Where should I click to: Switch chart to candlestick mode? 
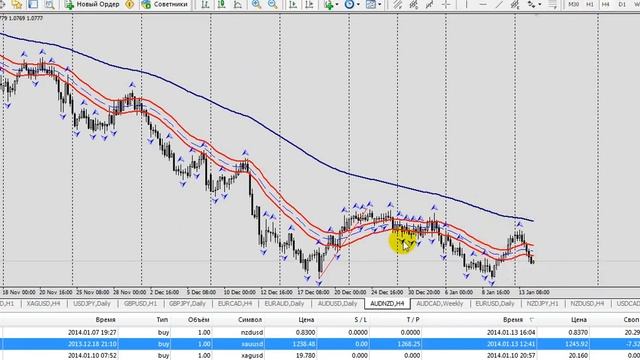221,4
